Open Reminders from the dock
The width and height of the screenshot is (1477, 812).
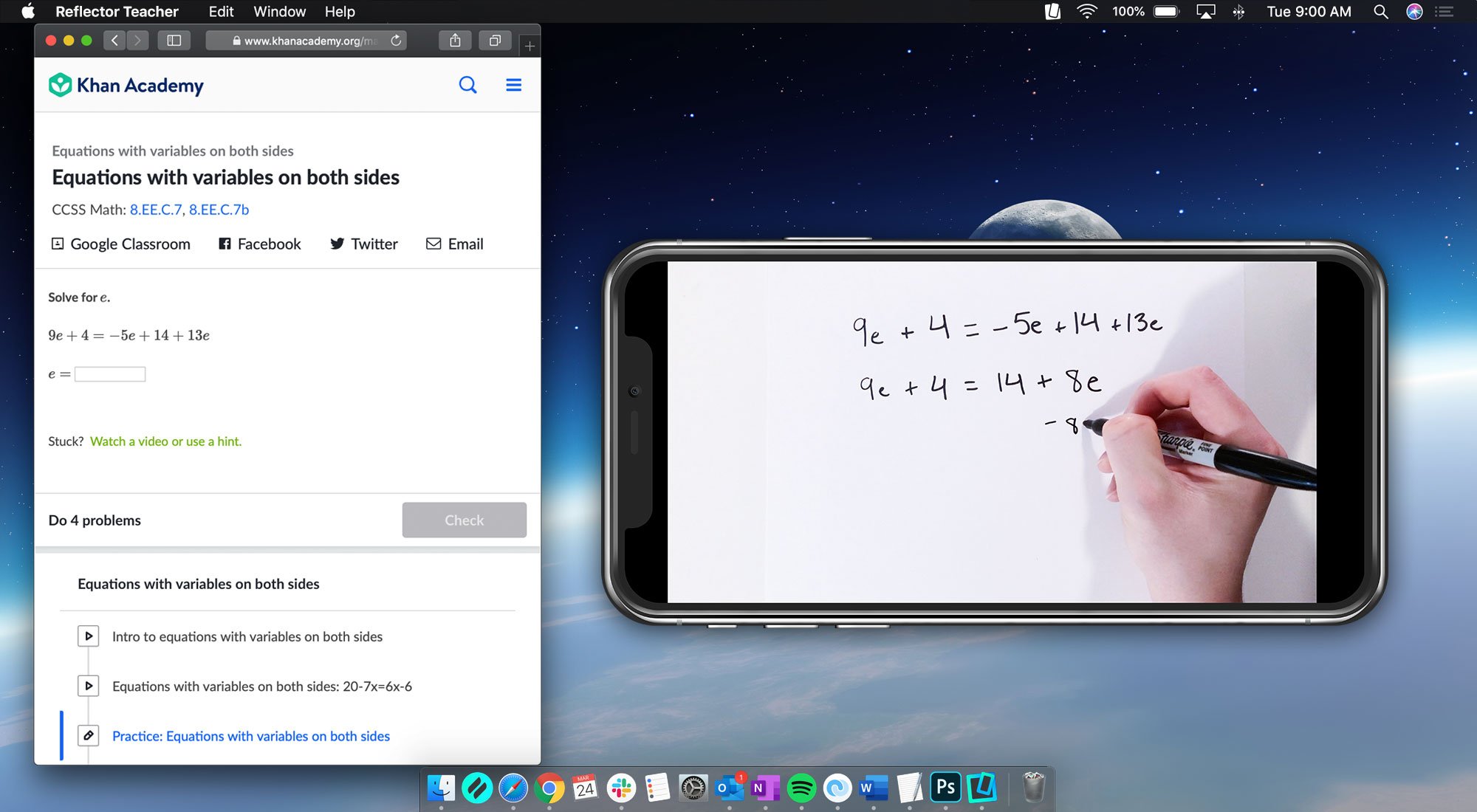point(657,788)
